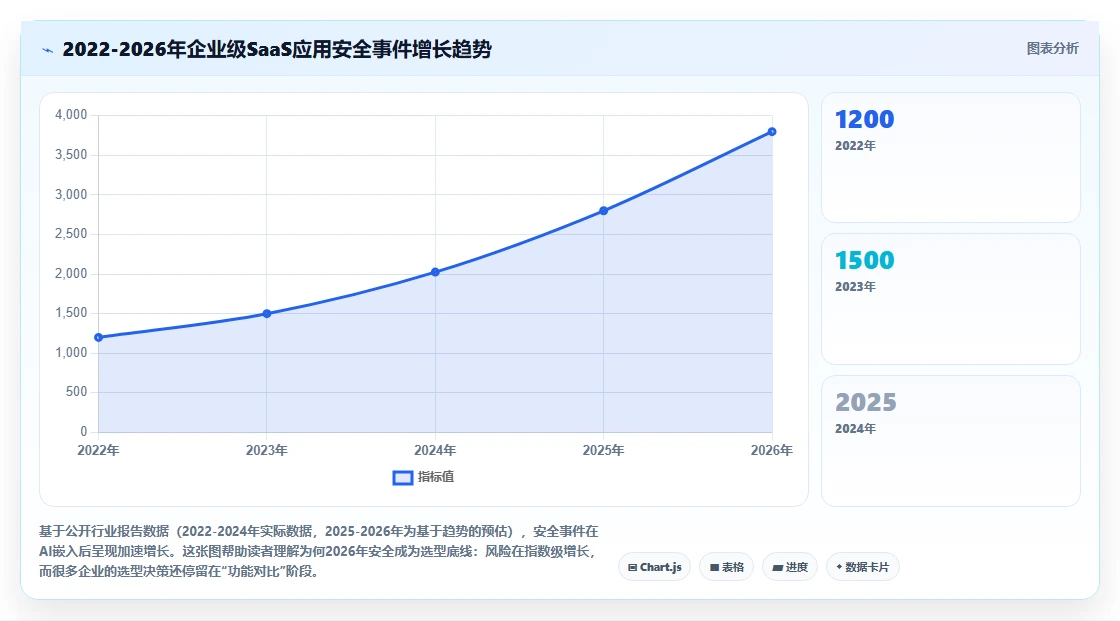Click the 2023年 data point on the line
The width and height of the screenshot is (1120, 621).
tap(267, 314)
